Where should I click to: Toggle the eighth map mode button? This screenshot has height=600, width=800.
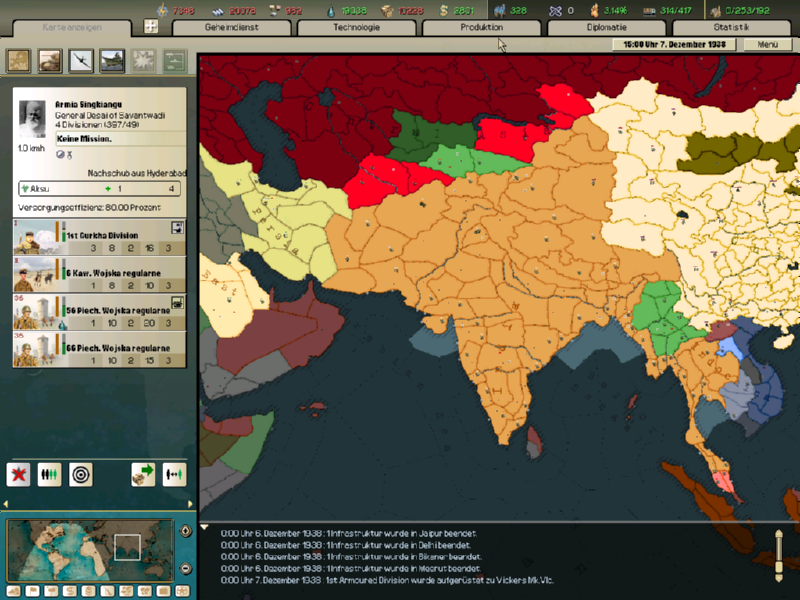click(x=145, y=591)
